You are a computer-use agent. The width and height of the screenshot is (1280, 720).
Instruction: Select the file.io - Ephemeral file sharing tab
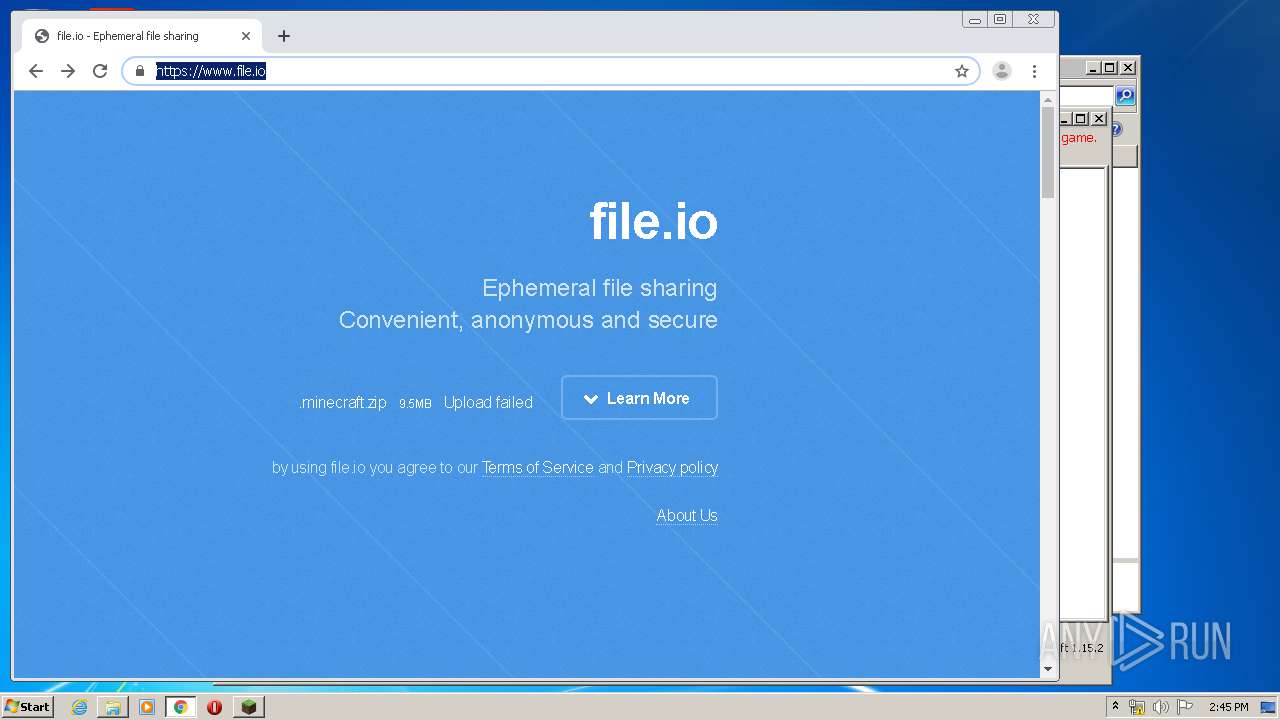141,36
